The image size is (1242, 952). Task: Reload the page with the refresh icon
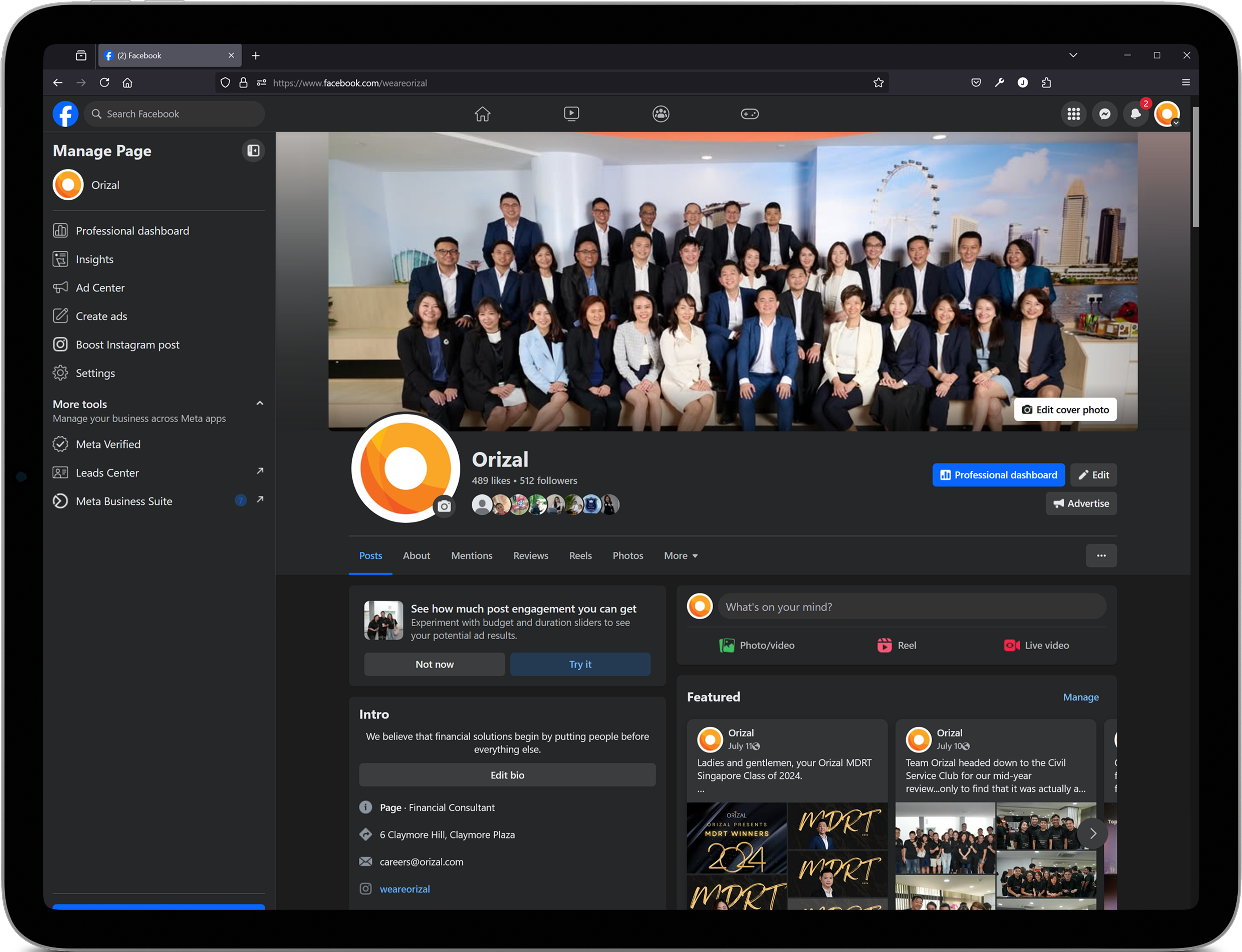[104, 83]
